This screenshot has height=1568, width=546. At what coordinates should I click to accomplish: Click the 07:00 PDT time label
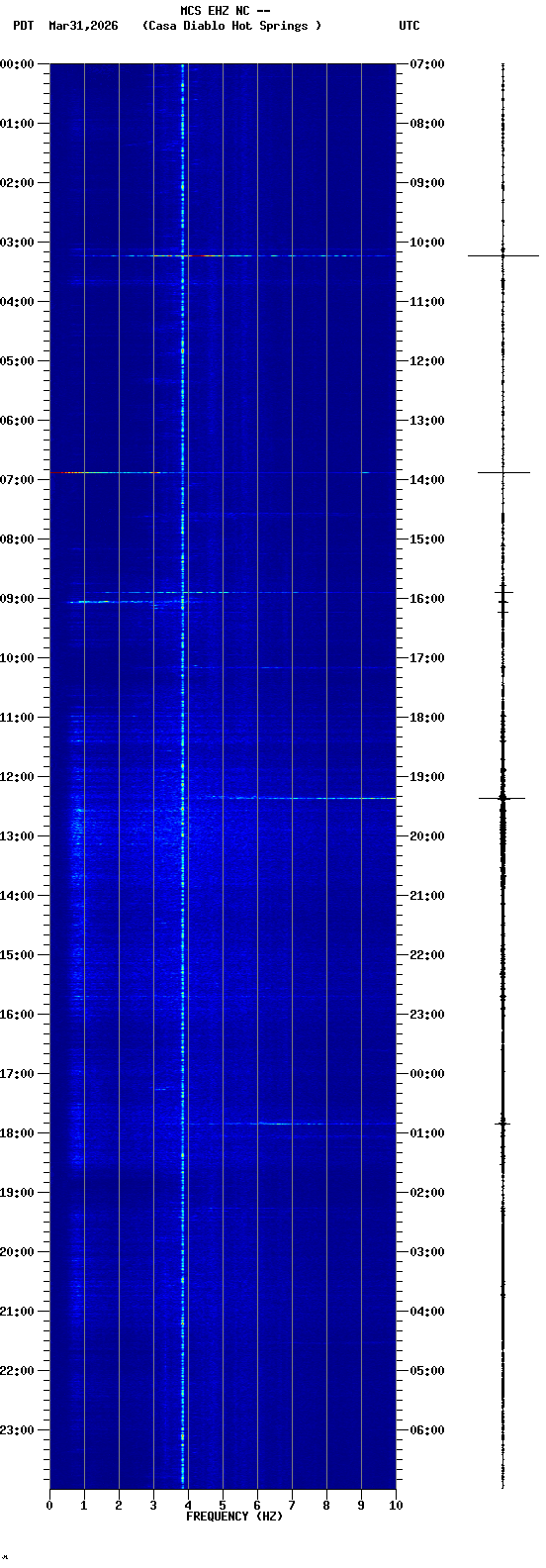tap(17, 480)
